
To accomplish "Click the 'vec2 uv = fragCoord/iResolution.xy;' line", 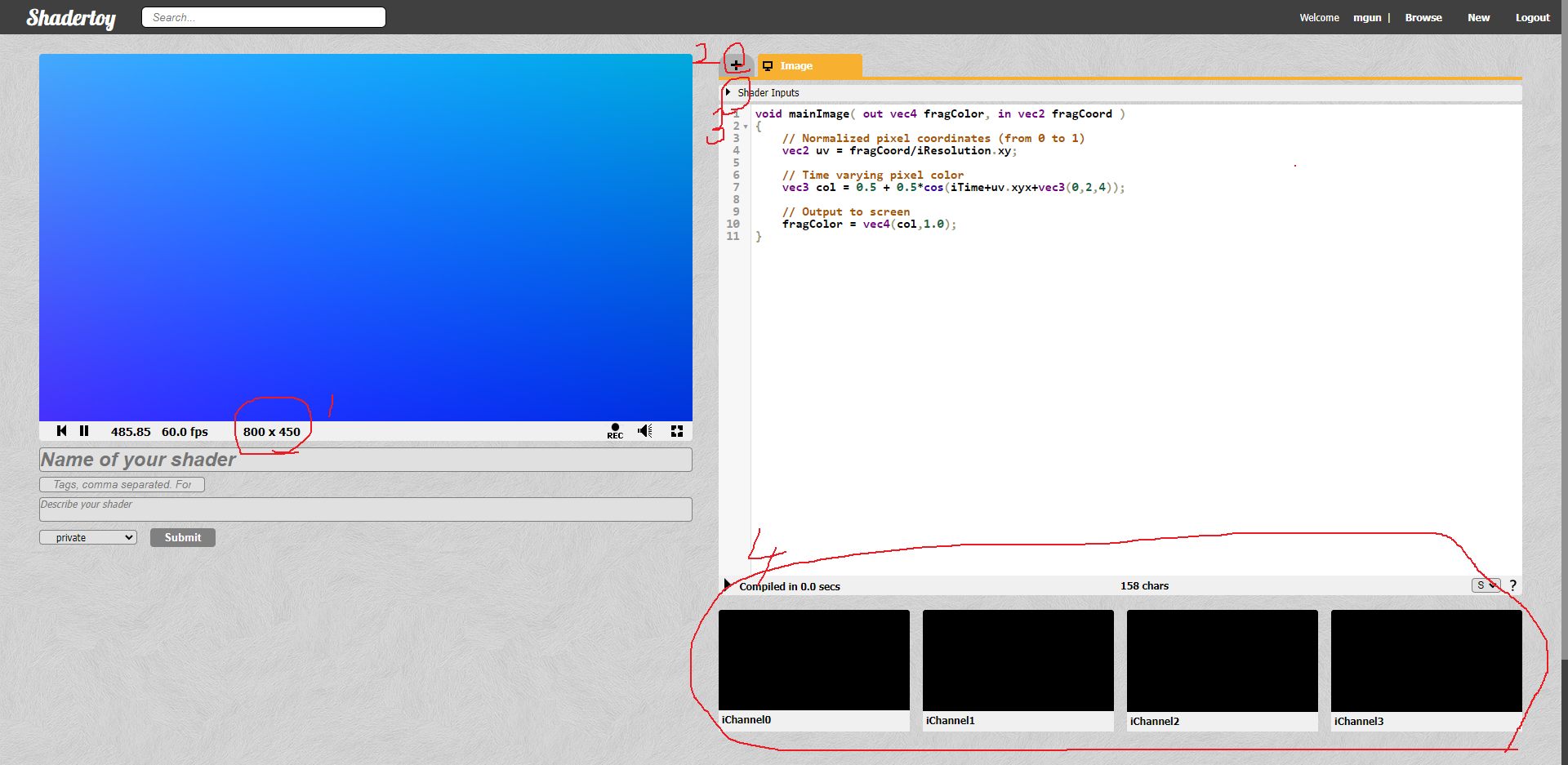I will [x=899, y=151].
